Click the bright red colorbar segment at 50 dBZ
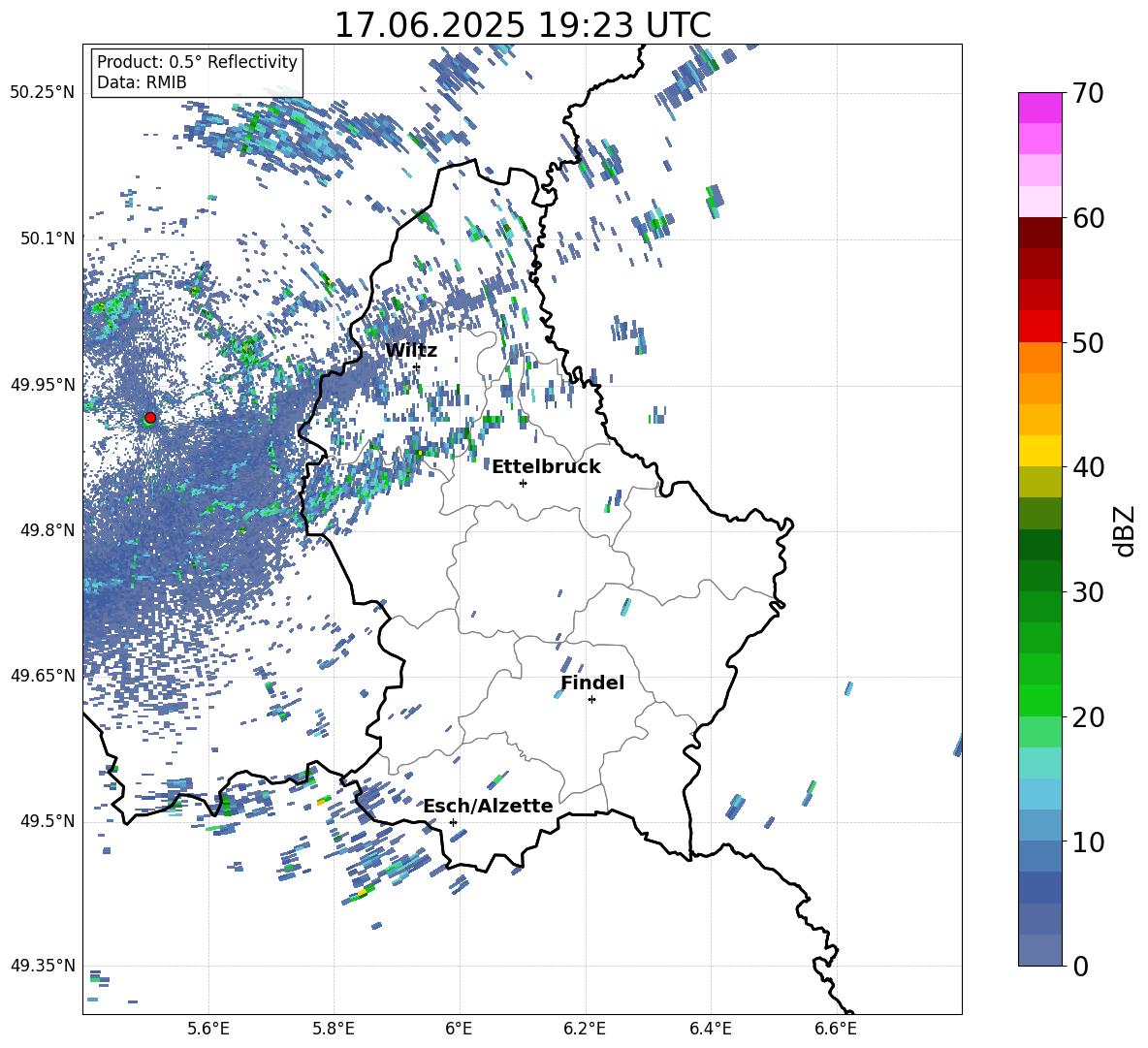 coord(1039,327)
